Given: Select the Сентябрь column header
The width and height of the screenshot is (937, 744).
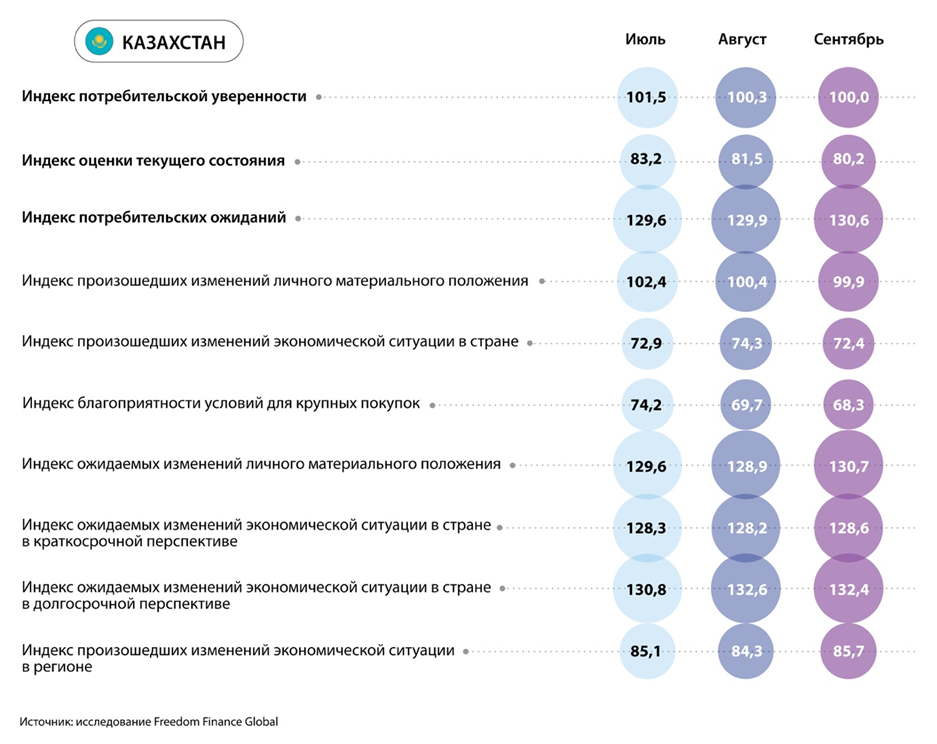Looking at the screenshot, I should (848, 40).
